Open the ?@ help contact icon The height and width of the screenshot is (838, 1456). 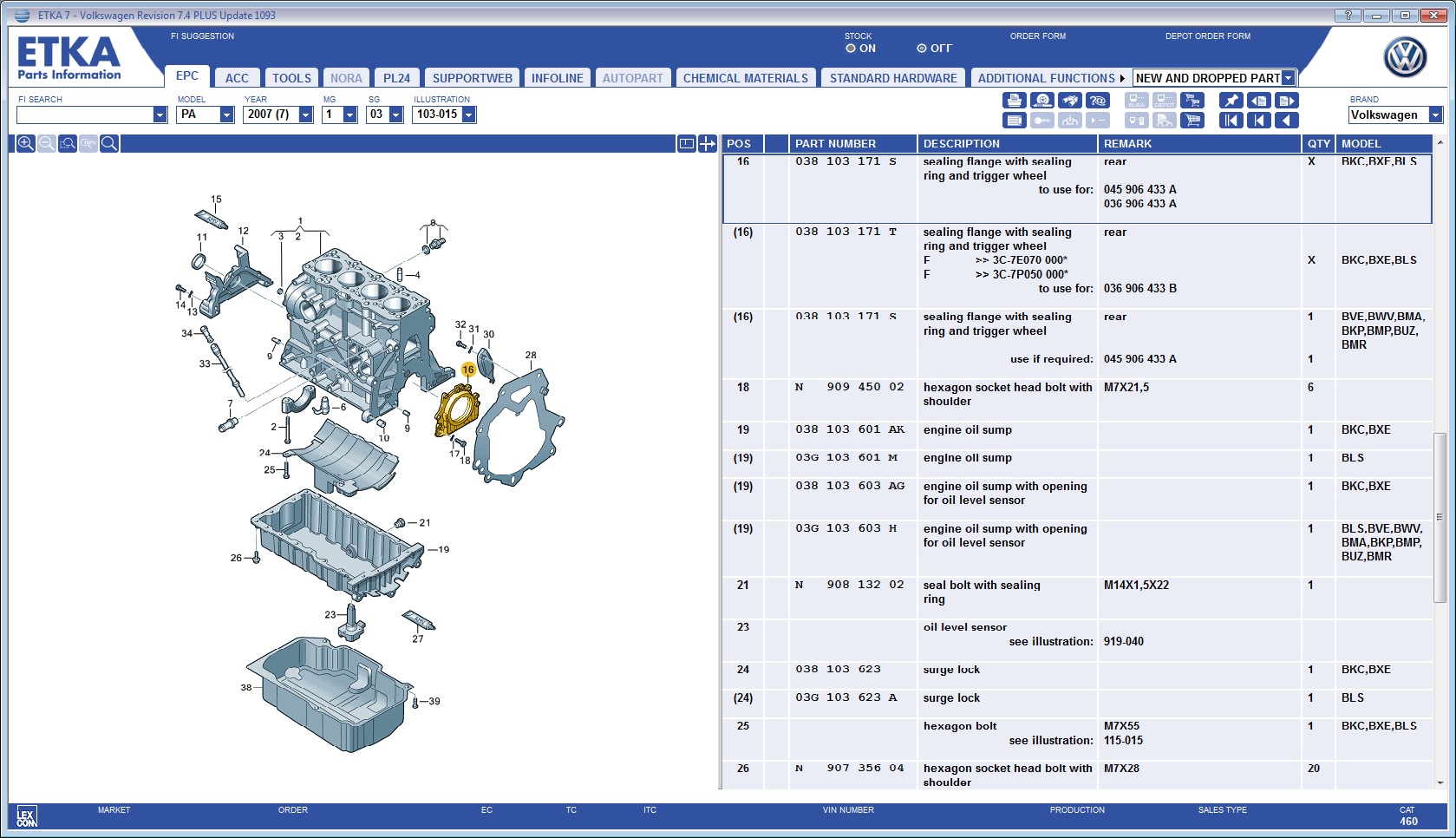pyautogui.click(x=1098, y=101)
